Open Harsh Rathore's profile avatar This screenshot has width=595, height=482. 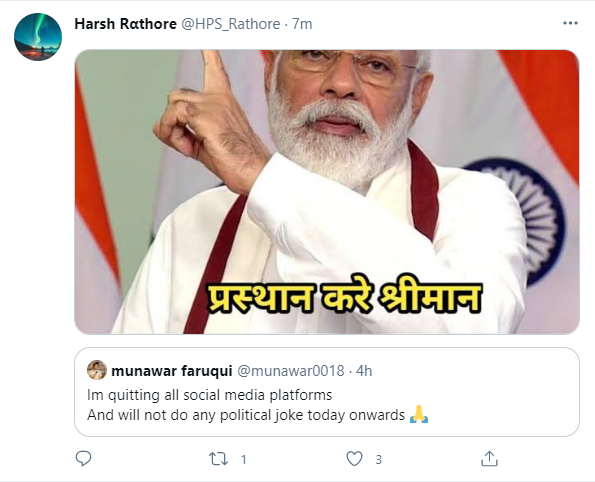[x=38, y=37]
